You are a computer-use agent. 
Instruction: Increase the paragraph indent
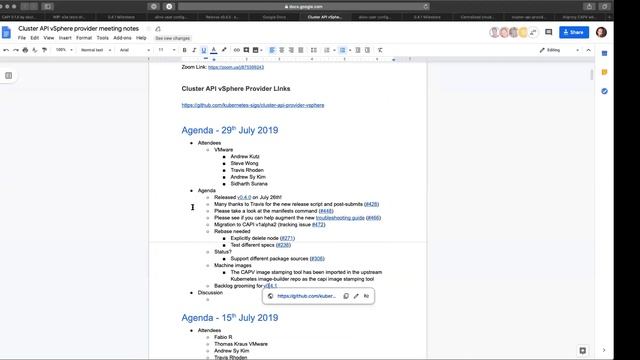click(x=367, y=50)
